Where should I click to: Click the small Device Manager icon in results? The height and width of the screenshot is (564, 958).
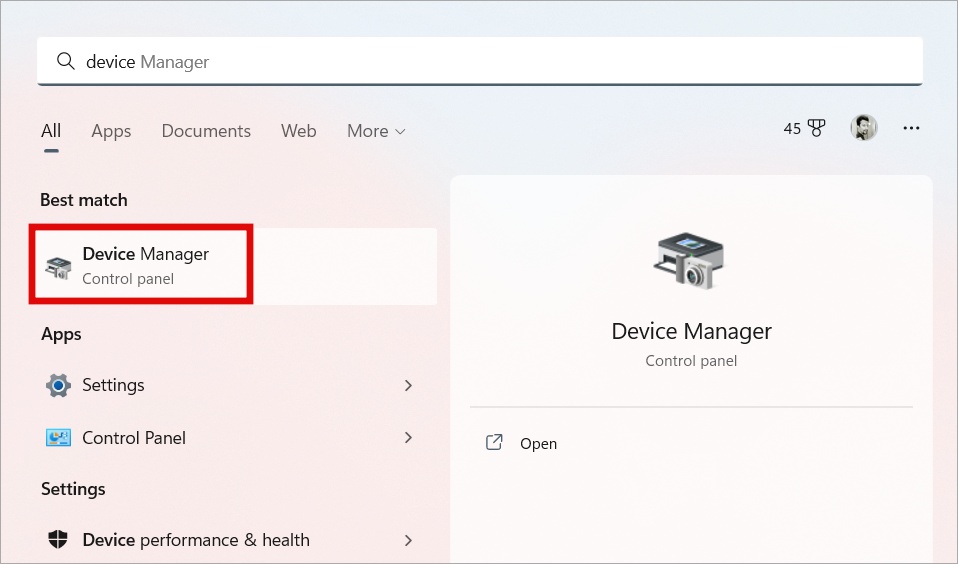point(58,267)
